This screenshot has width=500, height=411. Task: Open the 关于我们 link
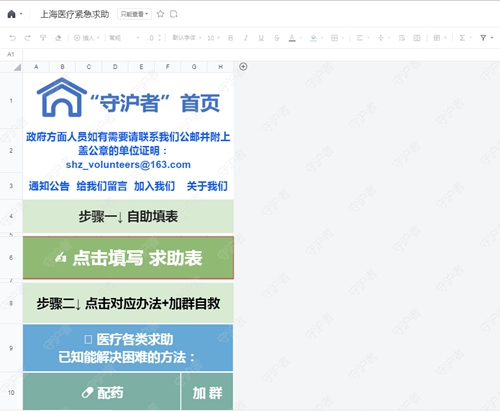pyautogui.click(x=207, y=186)
